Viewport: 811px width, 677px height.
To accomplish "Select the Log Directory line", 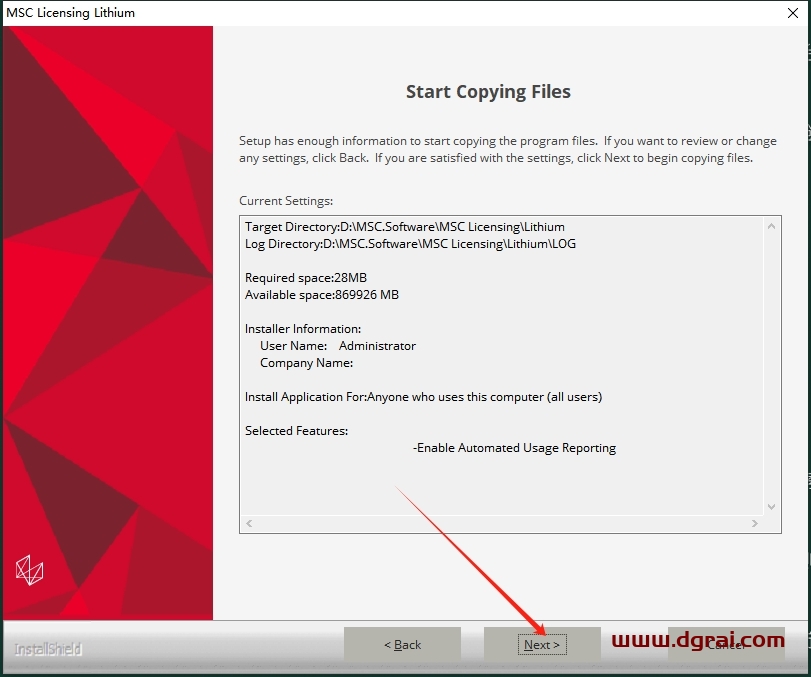I will 410,244.
